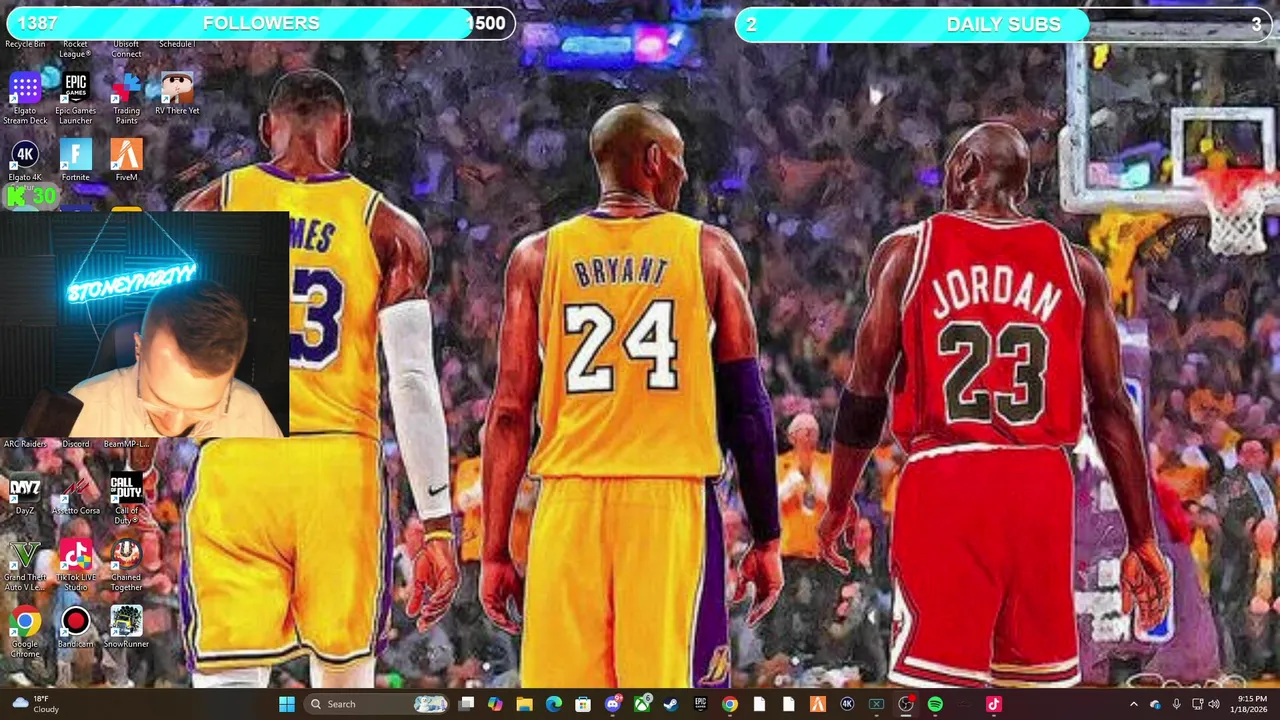Select the Chained Together desktop shortcut
This screenshot has width=1280, height=720.
(x=126, y=566)
